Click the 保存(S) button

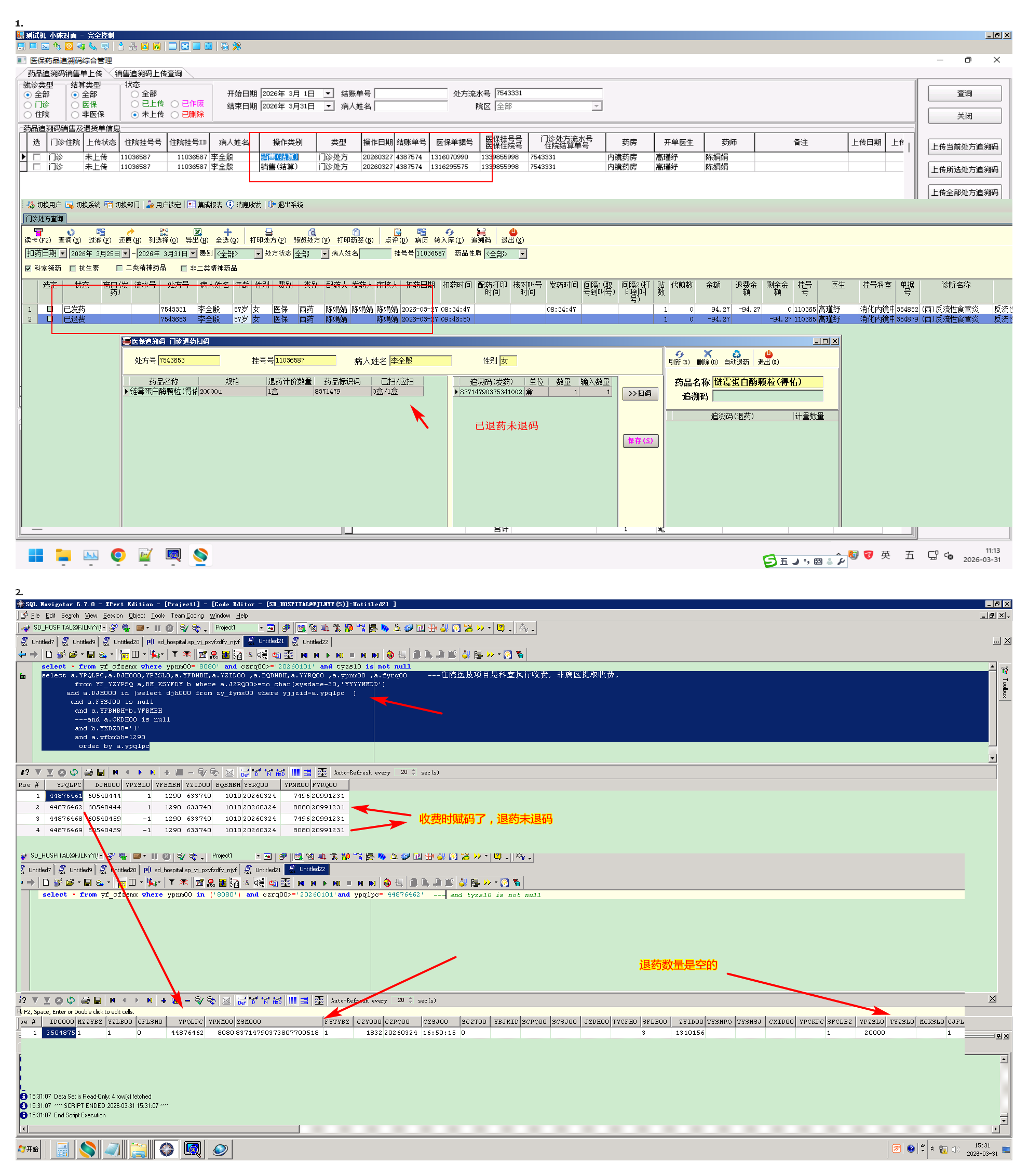point(640,441)
